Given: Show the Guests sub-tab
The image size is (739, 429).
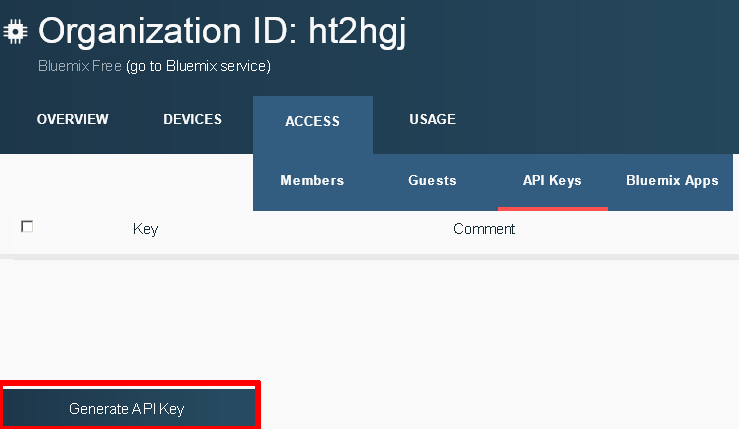Looking at the screenshot, I should point(432,181).
